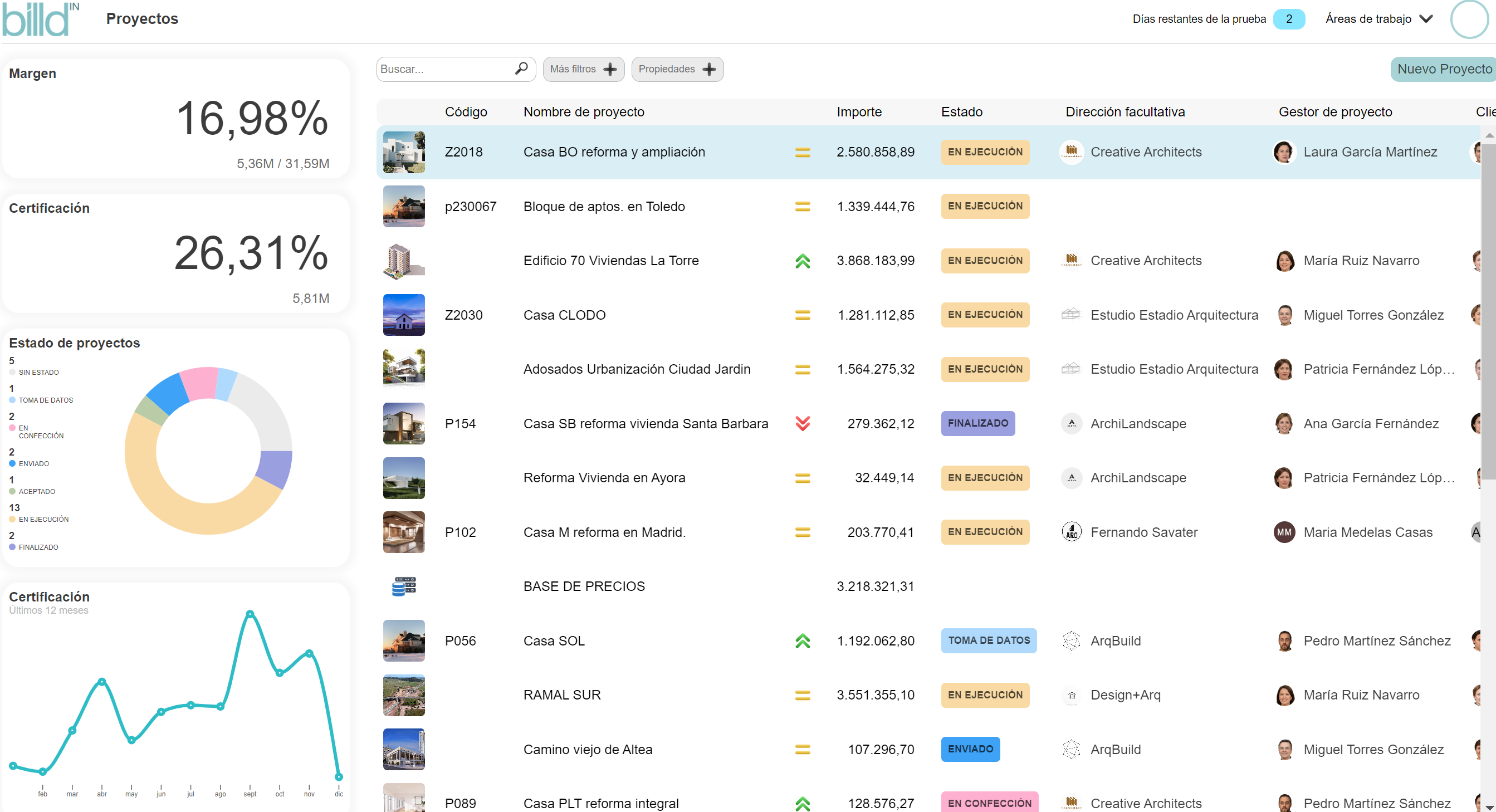Click ArchiLandscape logo on Casa SB row
This screenshot has height=812, width=1496.
[1072, 423]
